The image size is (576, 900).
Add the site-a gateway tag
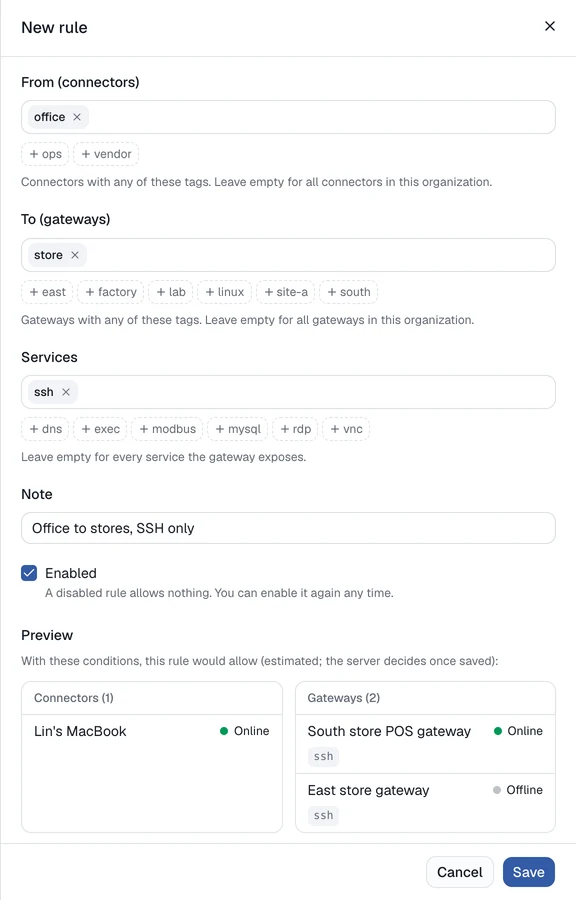pos(286,292)
